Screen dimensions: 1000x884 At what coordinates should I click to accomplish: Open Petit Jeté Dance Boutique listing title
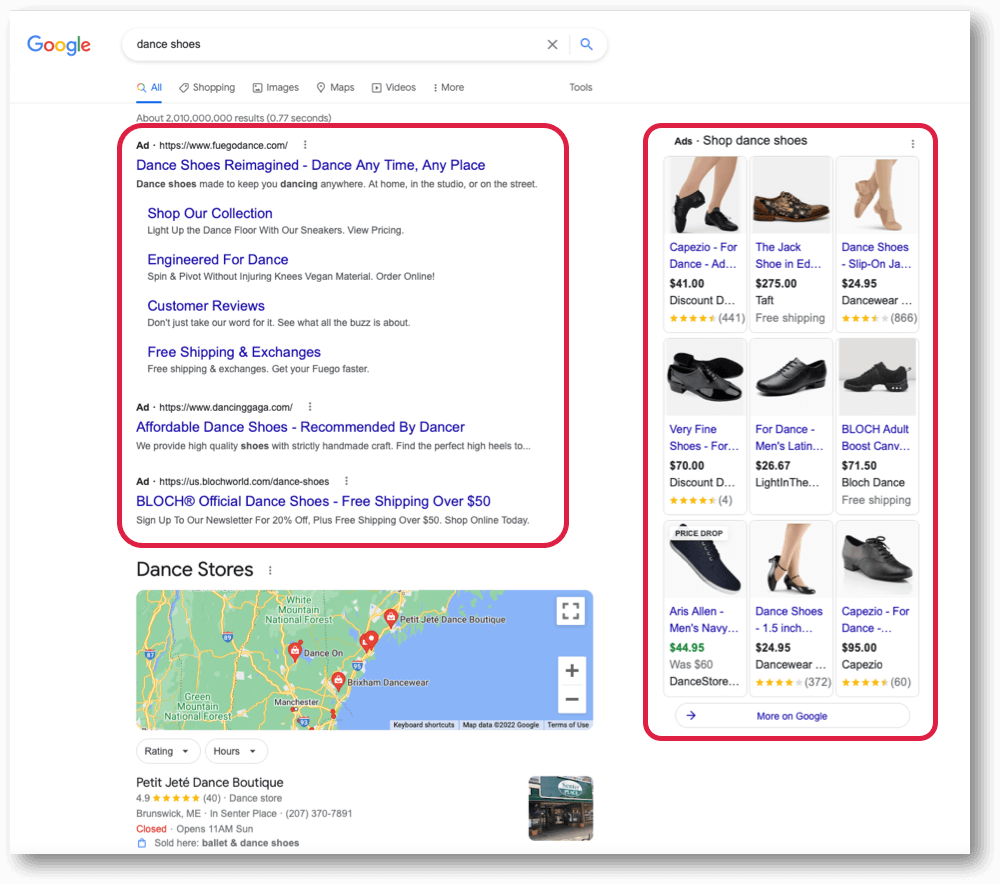(210, 783)
